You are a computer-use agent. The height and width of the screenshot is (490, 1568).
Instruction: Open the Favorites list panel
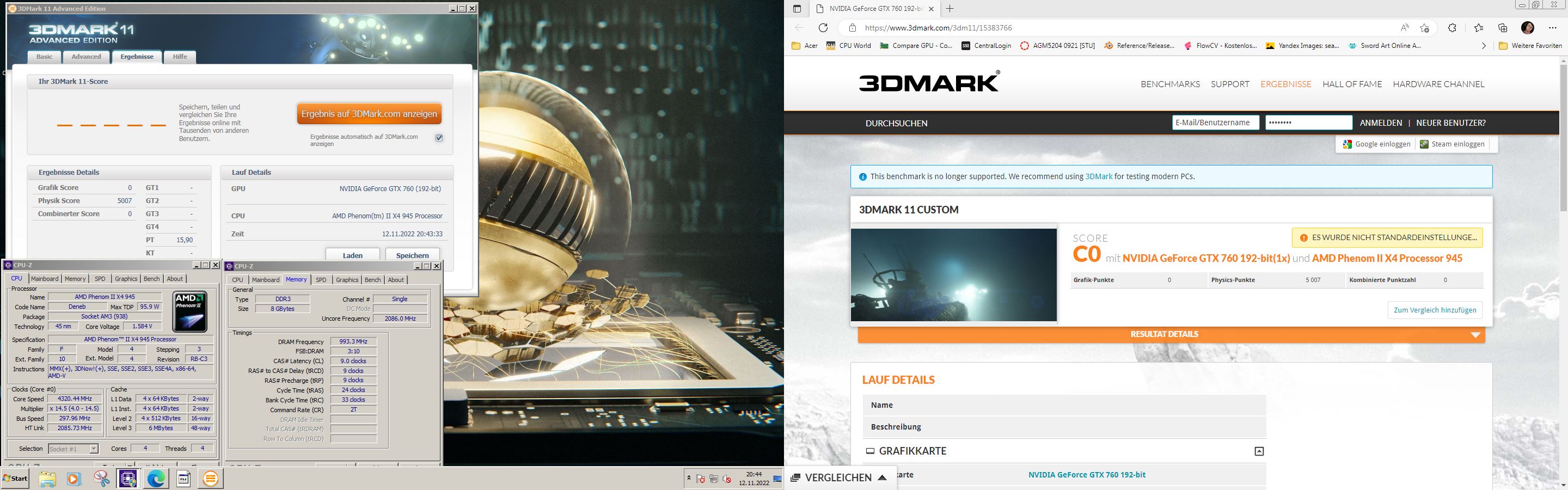point(1479,28)
